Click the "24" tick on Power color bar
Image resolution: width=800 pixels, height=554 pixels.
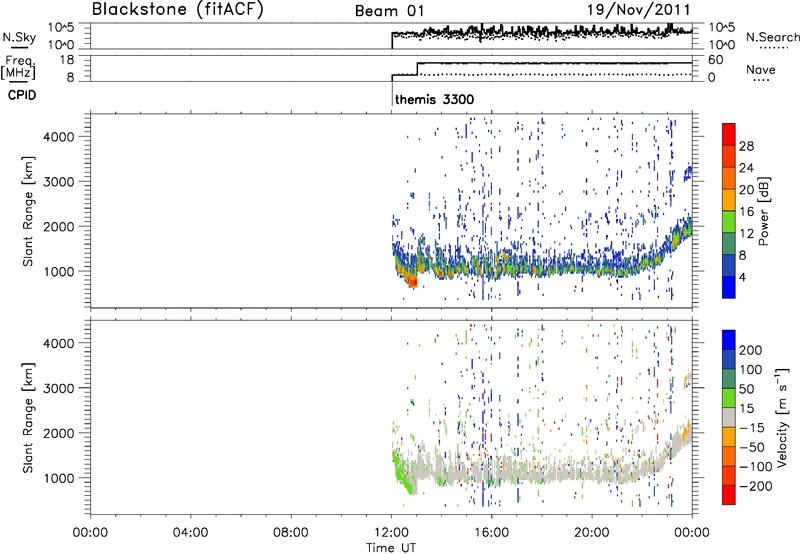point(746,168)
